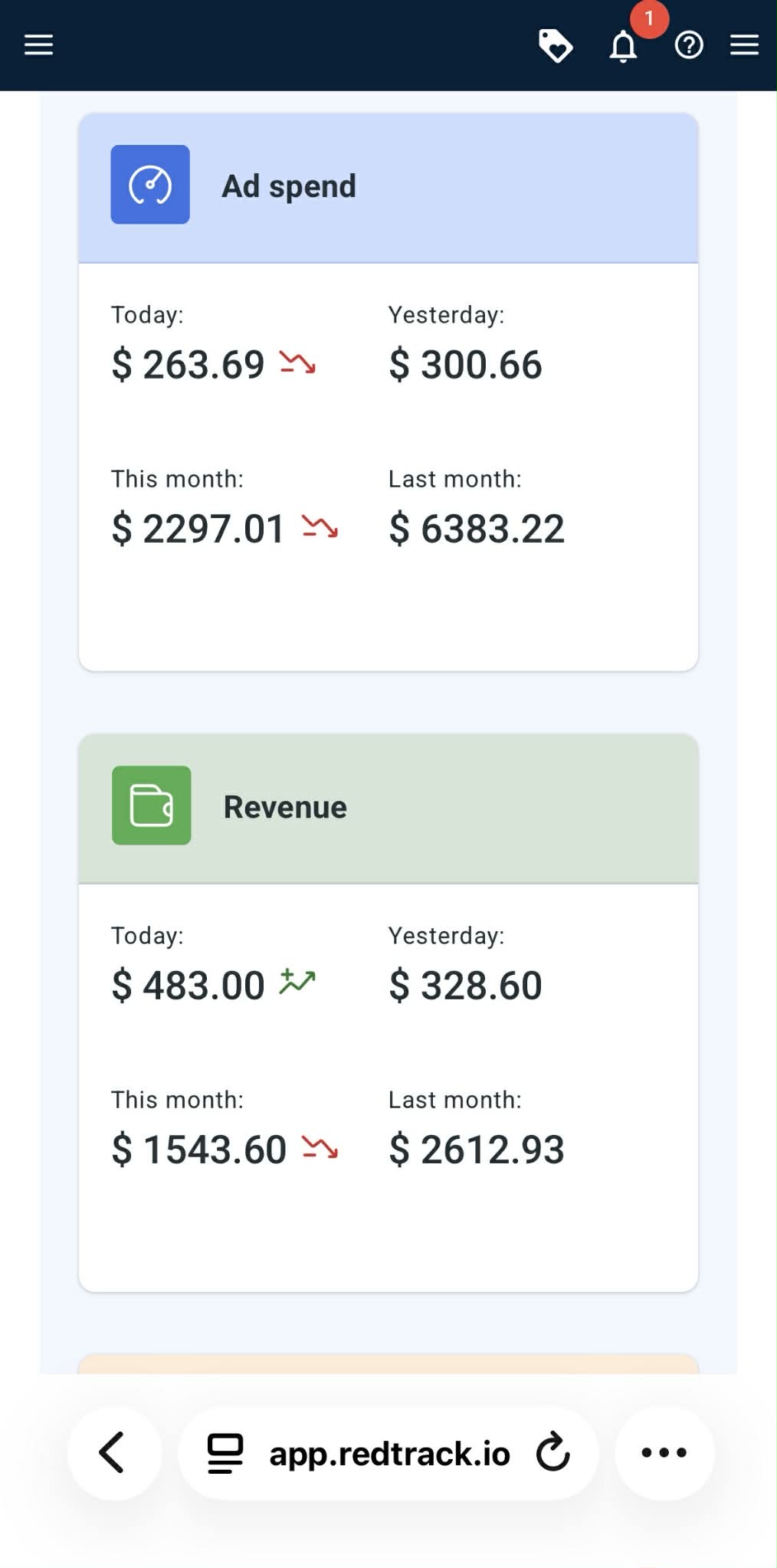Click the Ad spend speedometer icon
Image resolution: width=777 pixels, height=1568 pixels.
[x=150, y=185]
